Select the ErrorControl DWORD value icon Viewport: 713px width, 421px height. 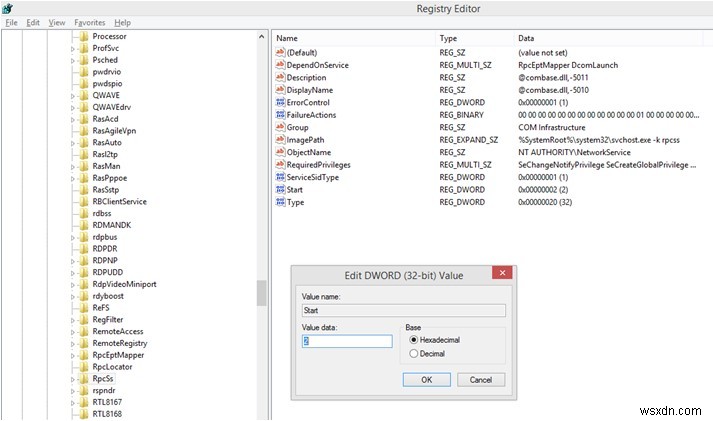280,102
